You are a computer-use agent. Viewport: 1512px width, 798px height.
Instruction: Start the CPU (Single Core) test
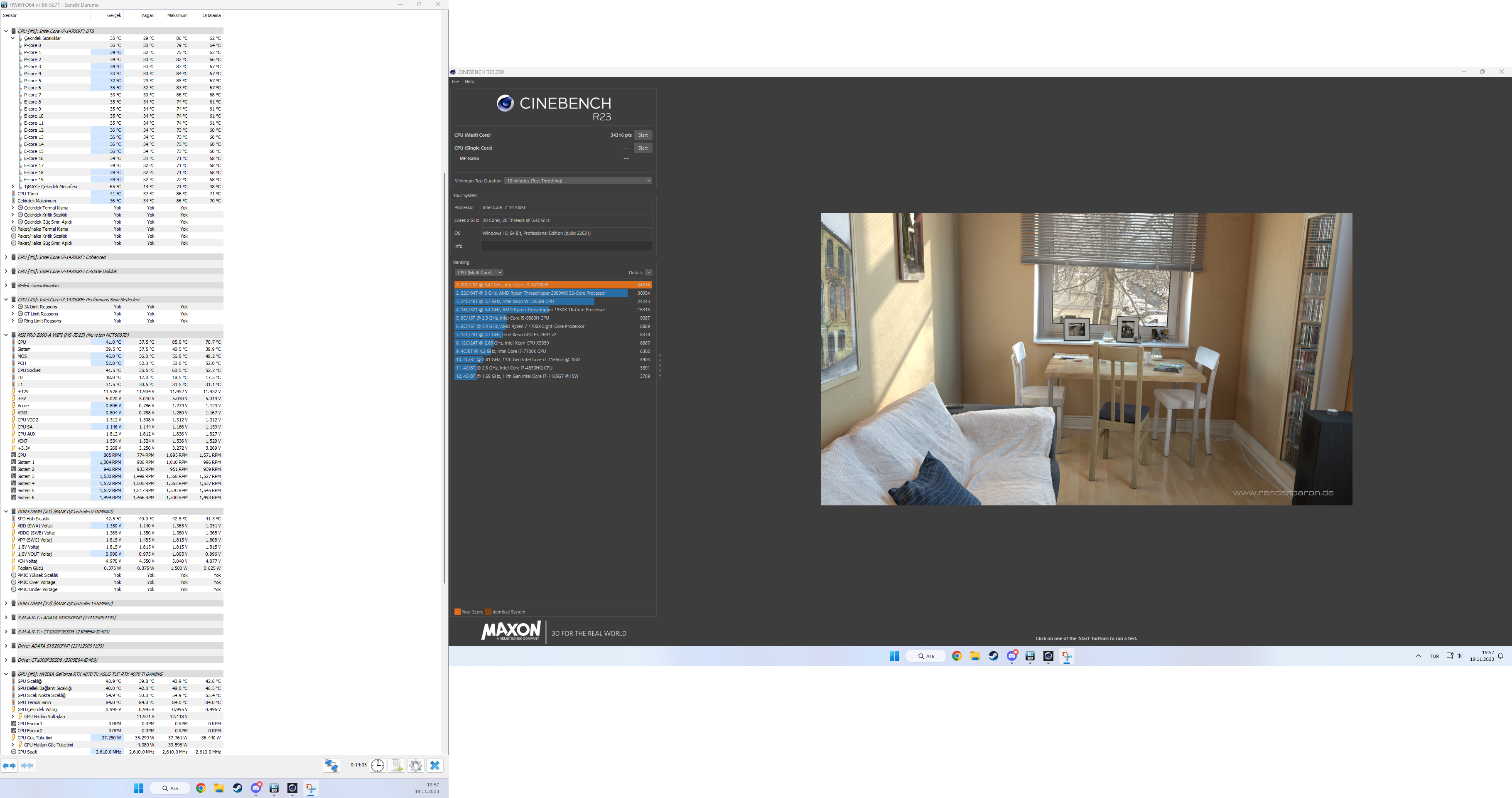[643, 148]
